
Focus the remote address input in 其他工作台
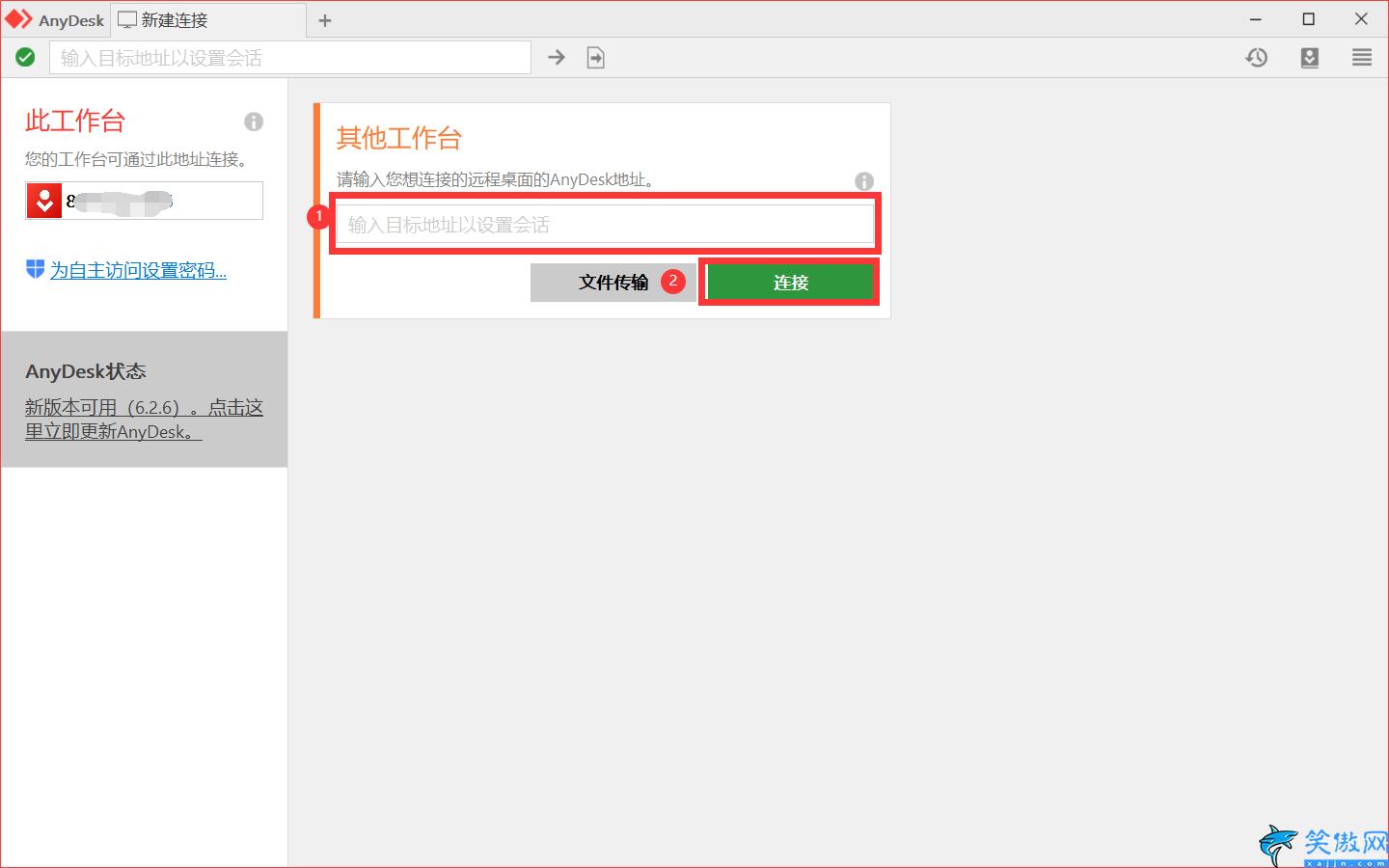pos(605,225)
